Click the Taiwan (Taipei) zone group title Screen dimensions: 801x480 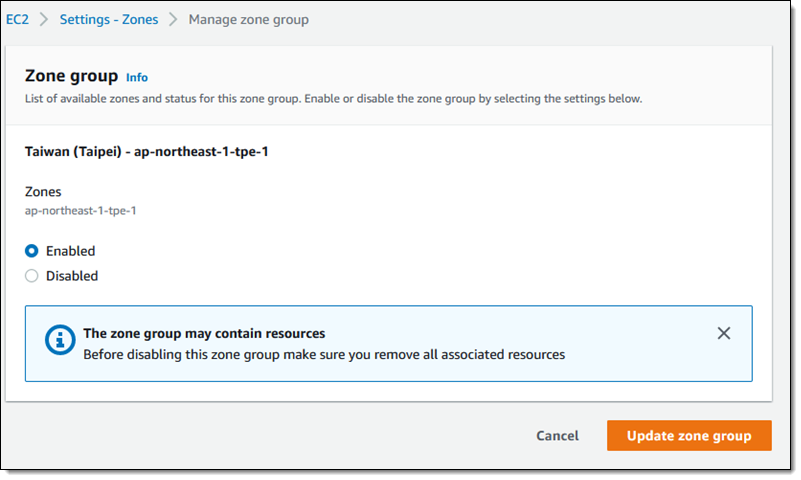click(x=147, y=152)
